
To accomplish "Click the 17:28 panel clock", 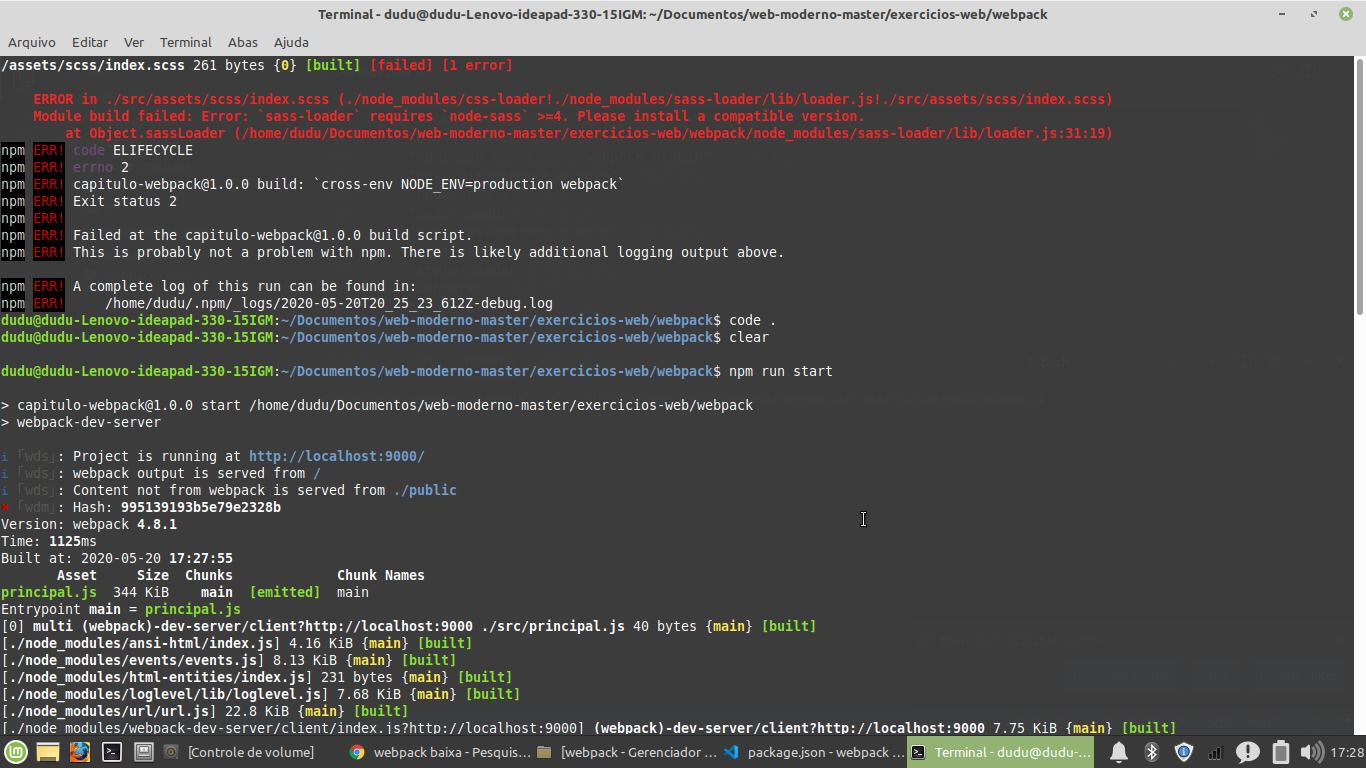I will [1347, 752].
